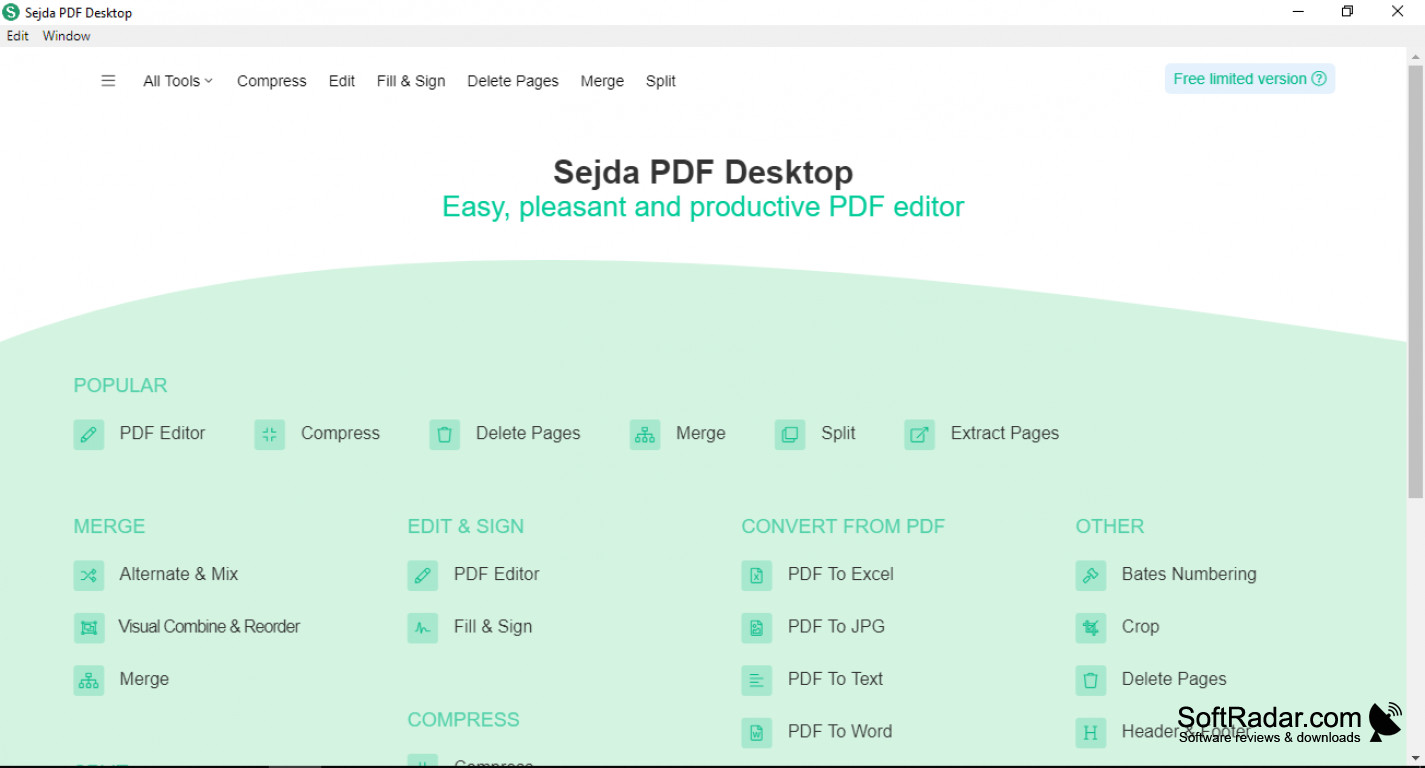Screen dimensions: 1425x768
Task: Expand the All Tools dropdown
Action: (178, 81)
